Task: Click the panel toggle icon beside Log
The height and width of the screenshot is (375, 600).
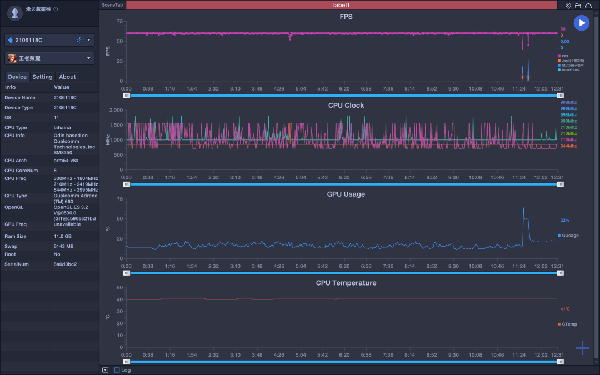Action: (x=105, y=370)
